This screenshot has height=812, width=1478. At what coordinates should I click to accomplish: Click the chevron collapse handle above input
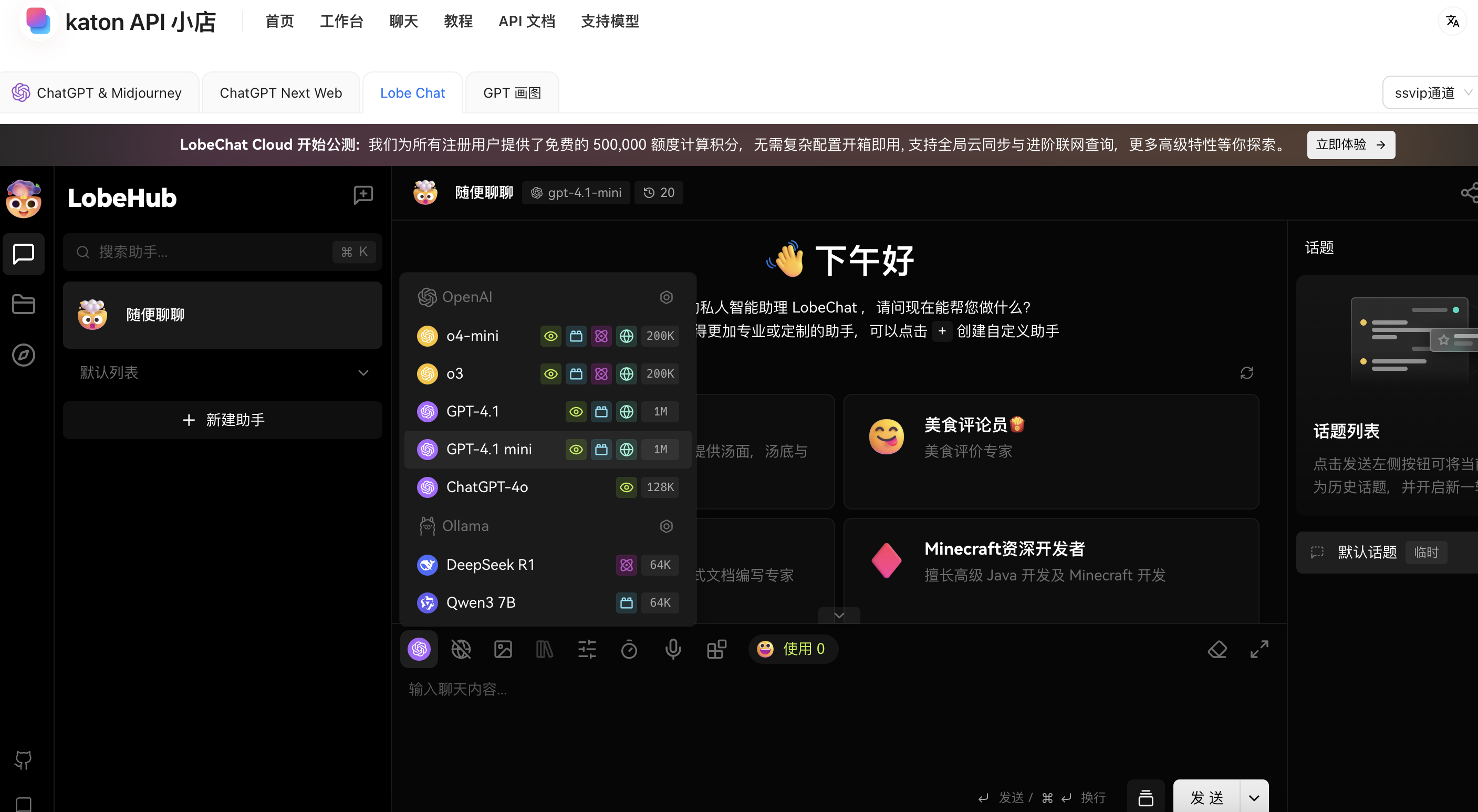coord(839,615)
